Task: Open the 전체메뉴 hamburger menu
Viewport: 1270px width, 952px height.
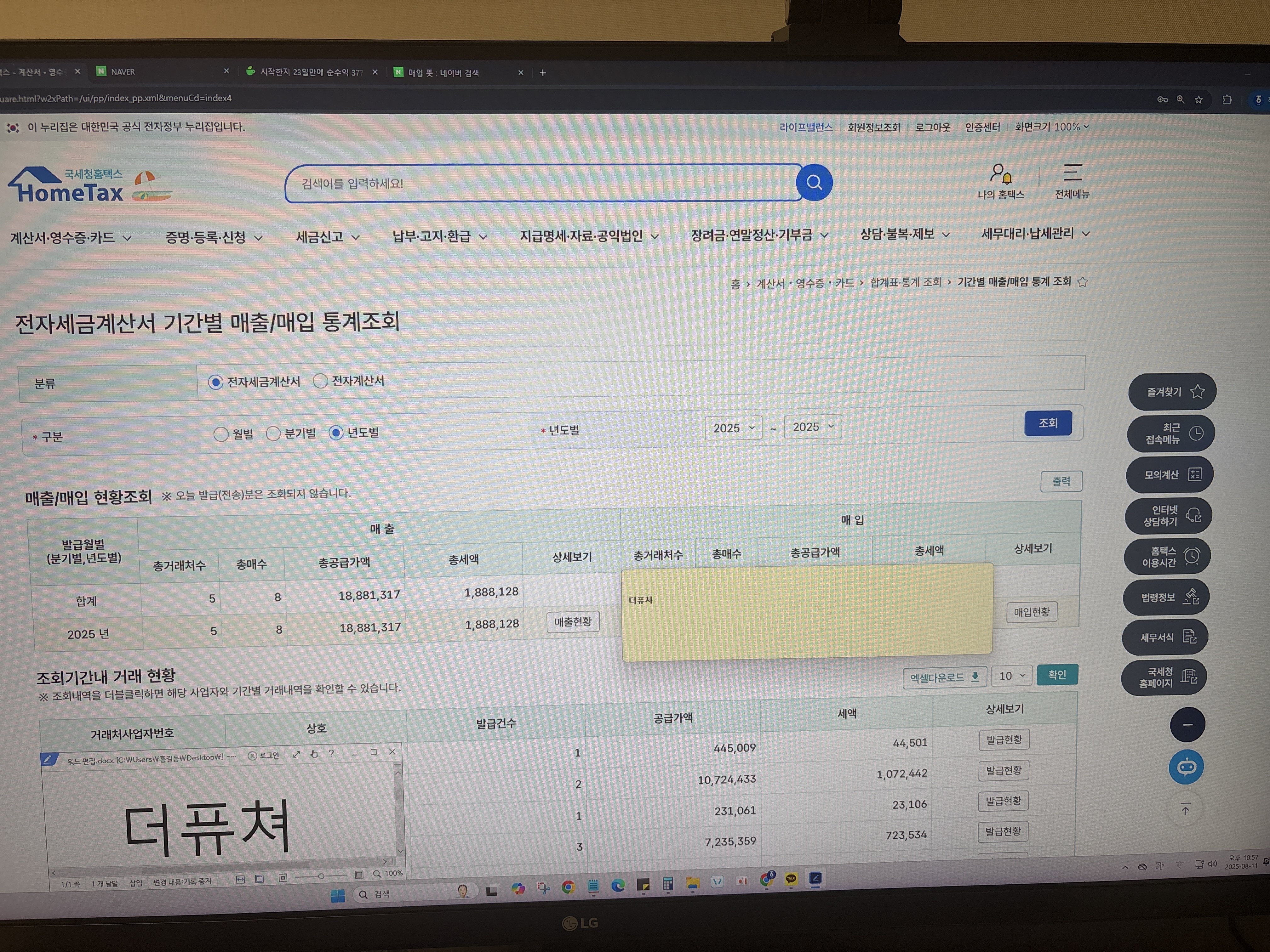Action: [1072, 181]
